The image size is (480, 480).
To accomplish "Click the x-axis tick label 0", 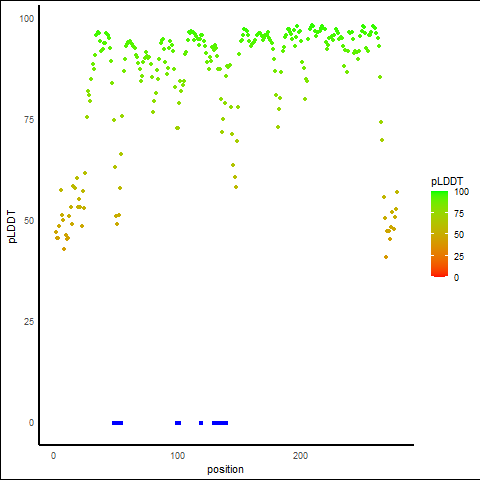I will pos(53,456).
